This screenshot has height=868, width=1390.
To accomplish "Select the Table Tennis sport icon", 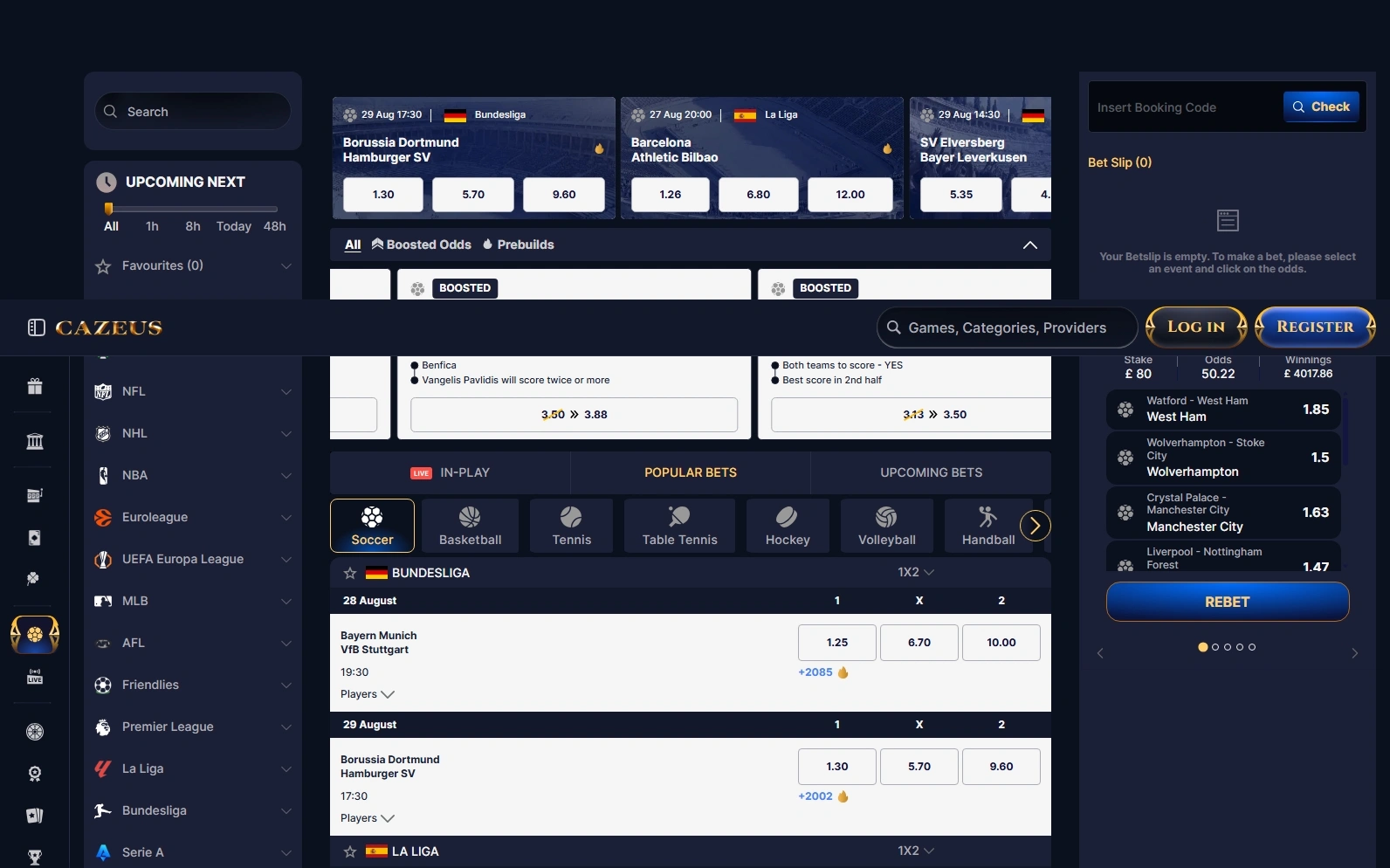I will 679,526.
